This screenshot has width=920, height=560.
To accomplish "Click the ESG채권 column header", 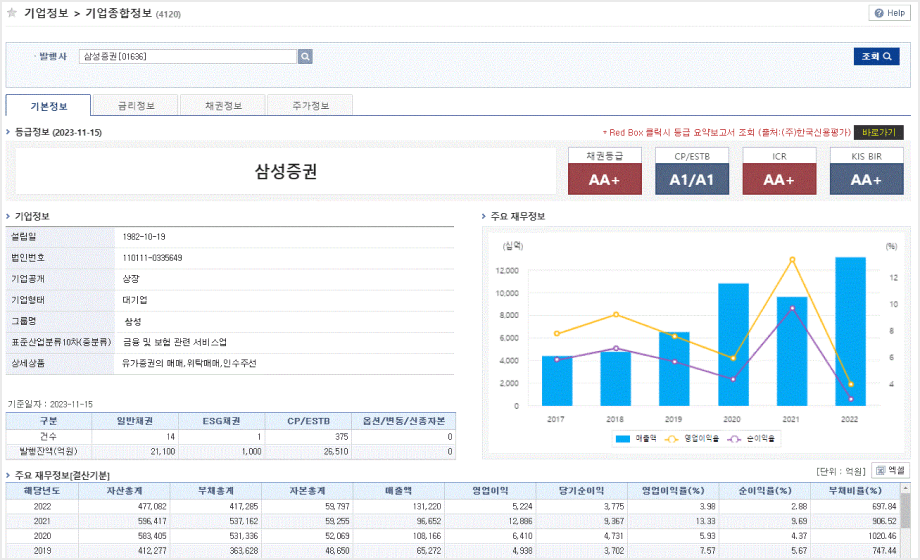I will tap(222, 421).
